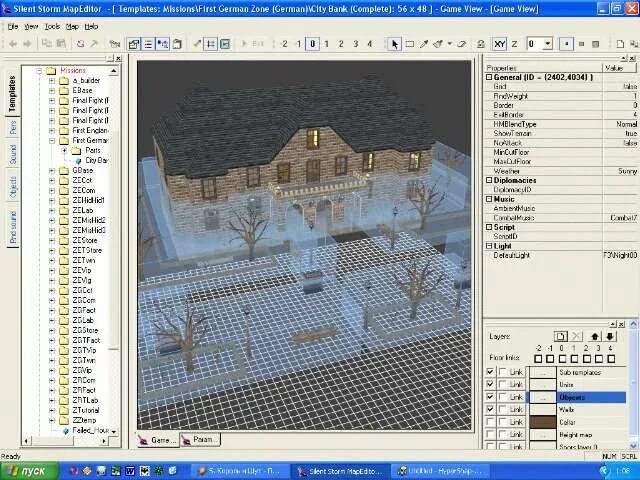Move layer up with the up arrow
The image size is (640, 480).
pyautogui.click(x=595, y=336)
